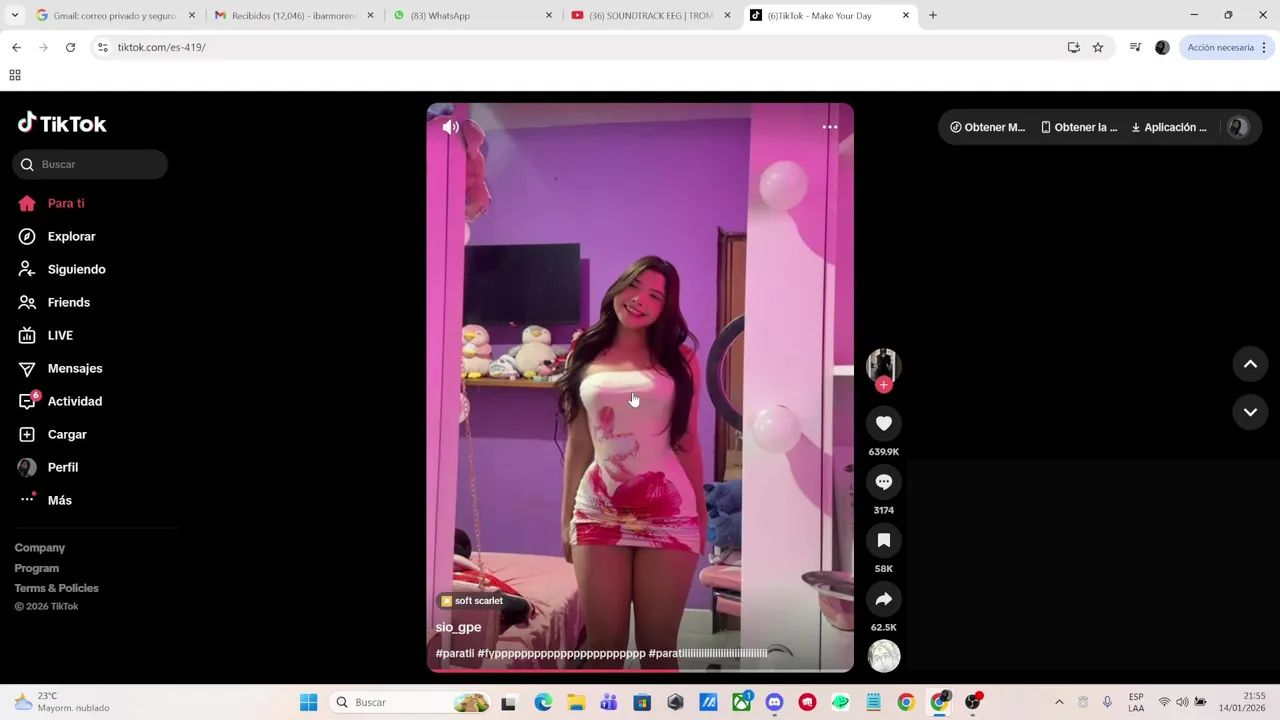Open the creator's avatar beside the video

[x=884, y=365]
